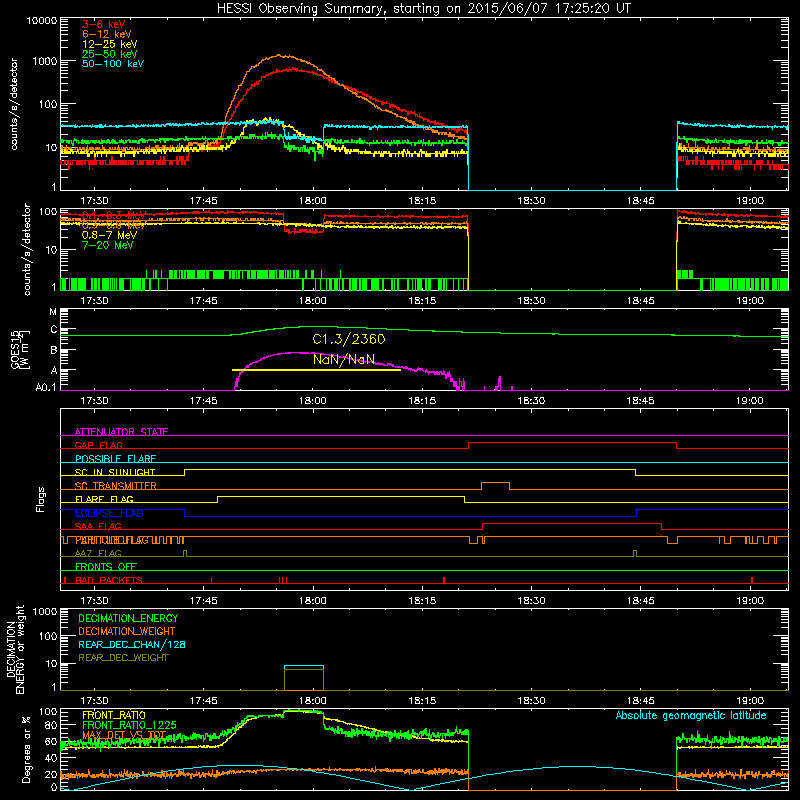
Task: Click the Absolute geomagnetic latitude label
Action: [691, 716]
